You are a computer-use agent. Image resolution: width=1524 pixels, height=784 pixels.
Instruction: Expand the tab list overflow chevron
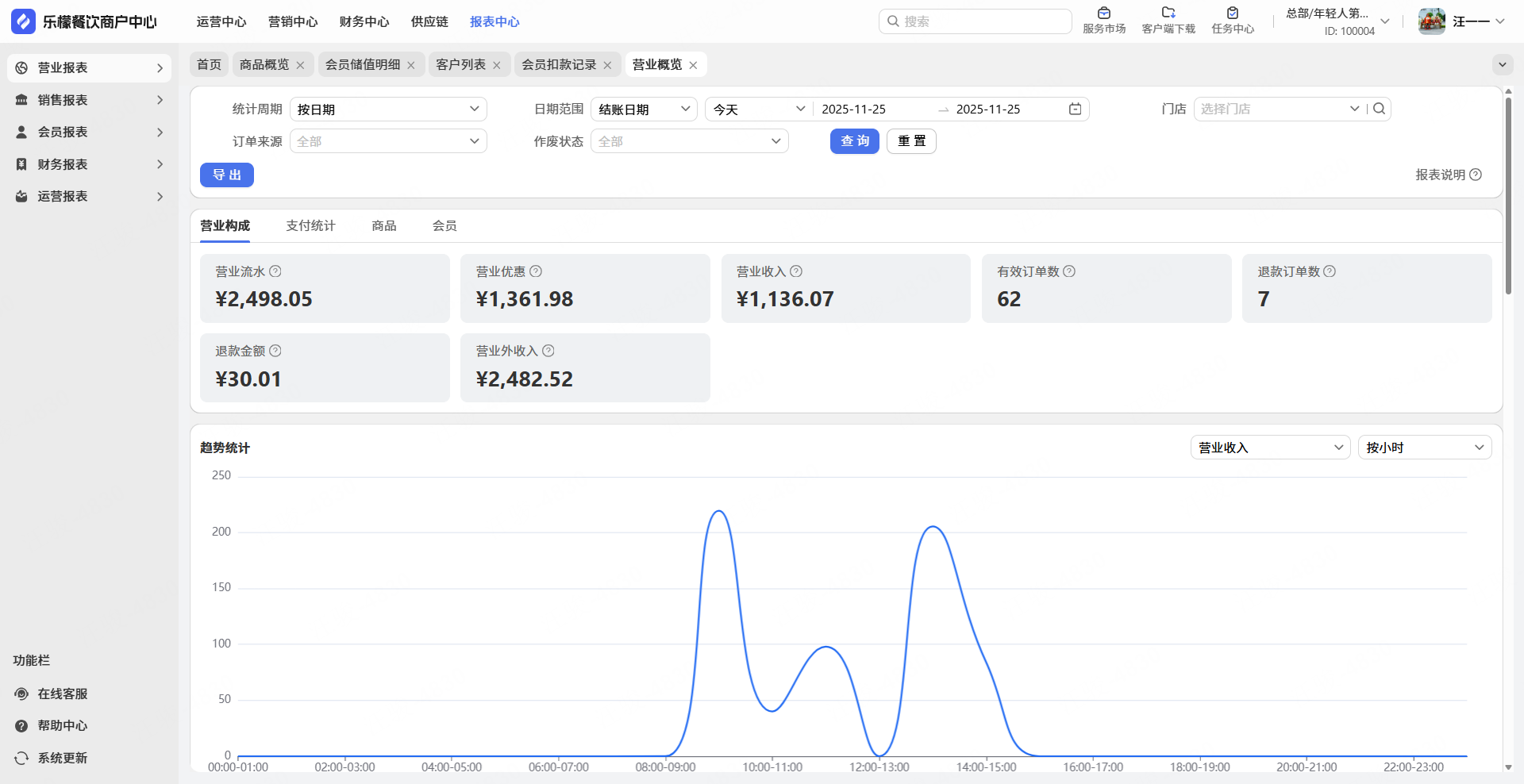(x=1503, y=64)
